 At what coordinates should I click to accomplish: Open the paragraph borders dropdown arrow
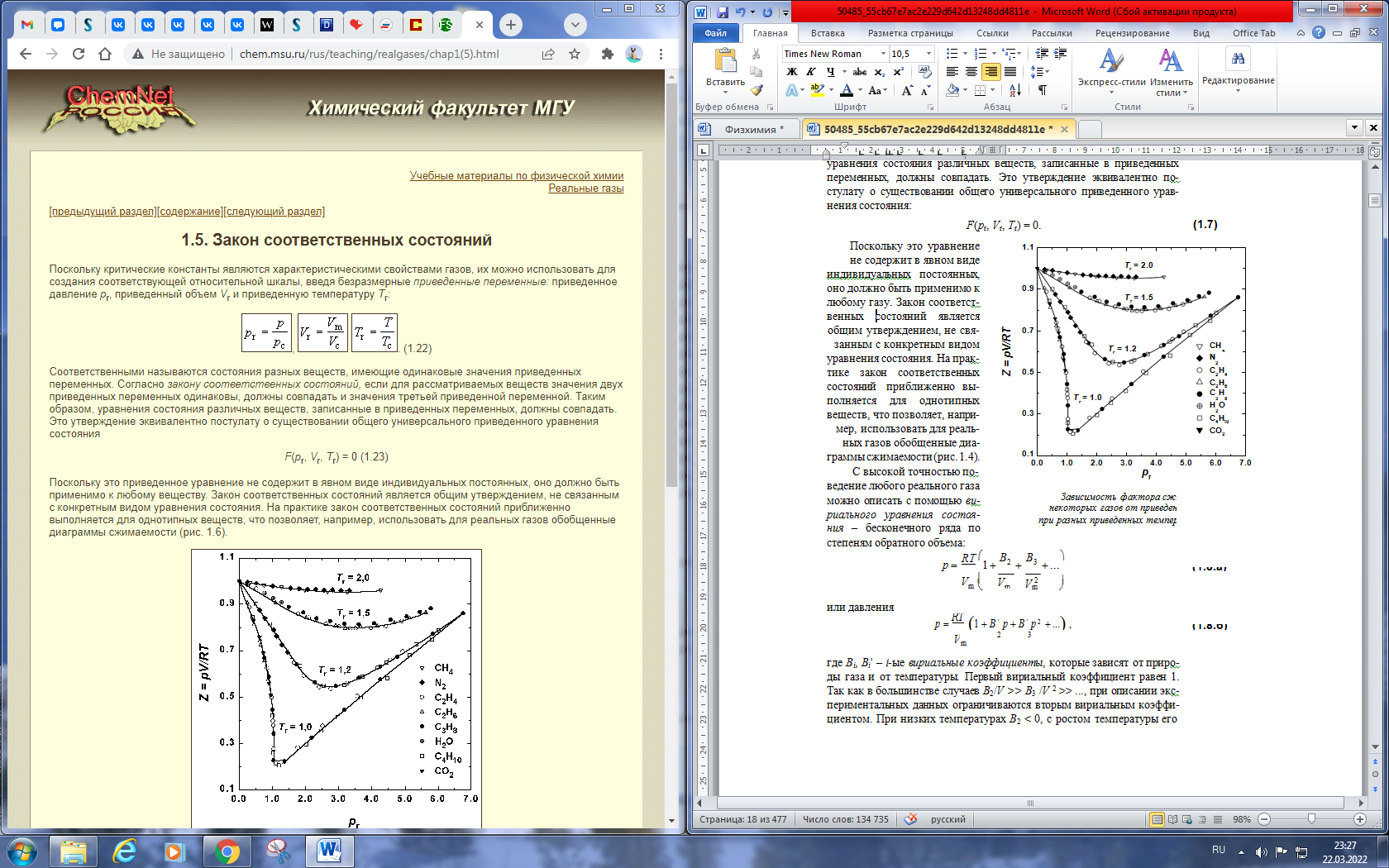click(993, 90)
